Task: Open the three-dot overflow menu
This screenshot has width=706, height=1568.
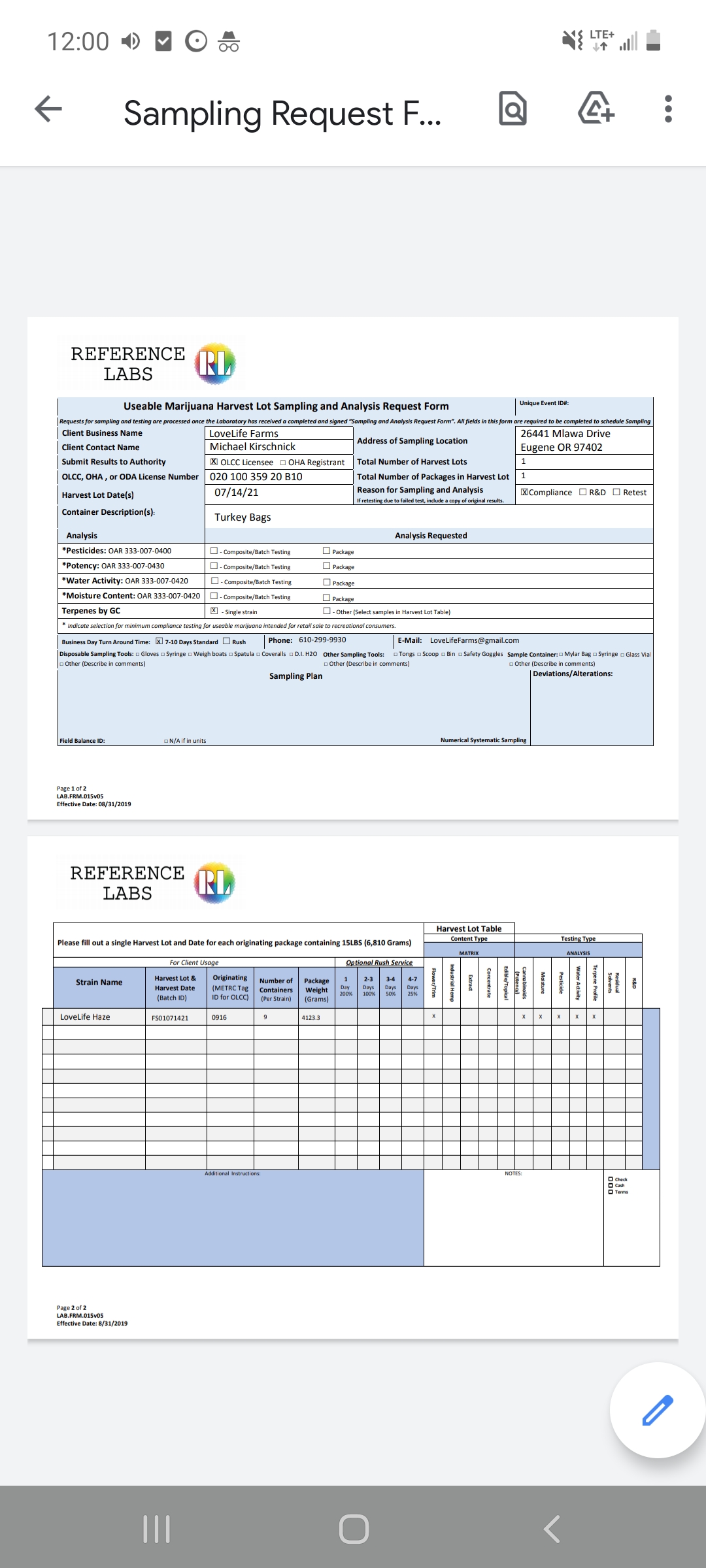Action: pyautogui.click(x=667, y=109)
